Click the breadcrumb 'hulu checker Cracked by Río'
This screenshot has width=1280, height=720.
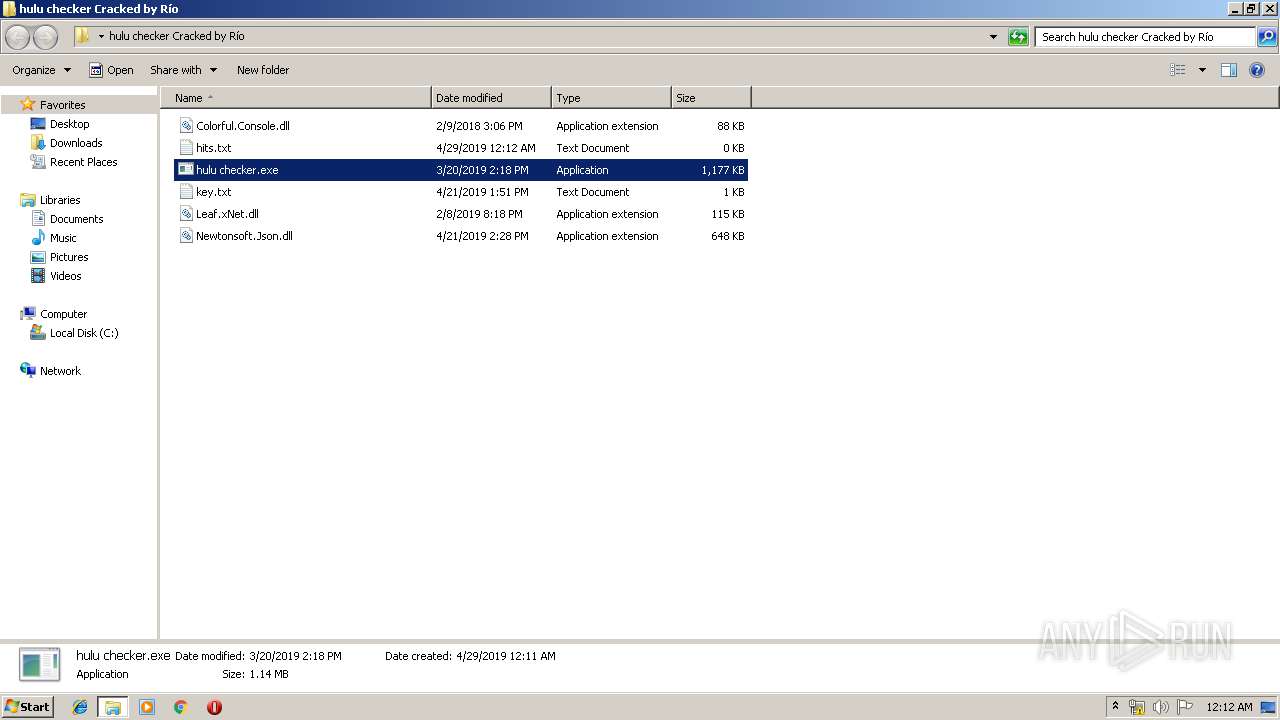[176, 36]
